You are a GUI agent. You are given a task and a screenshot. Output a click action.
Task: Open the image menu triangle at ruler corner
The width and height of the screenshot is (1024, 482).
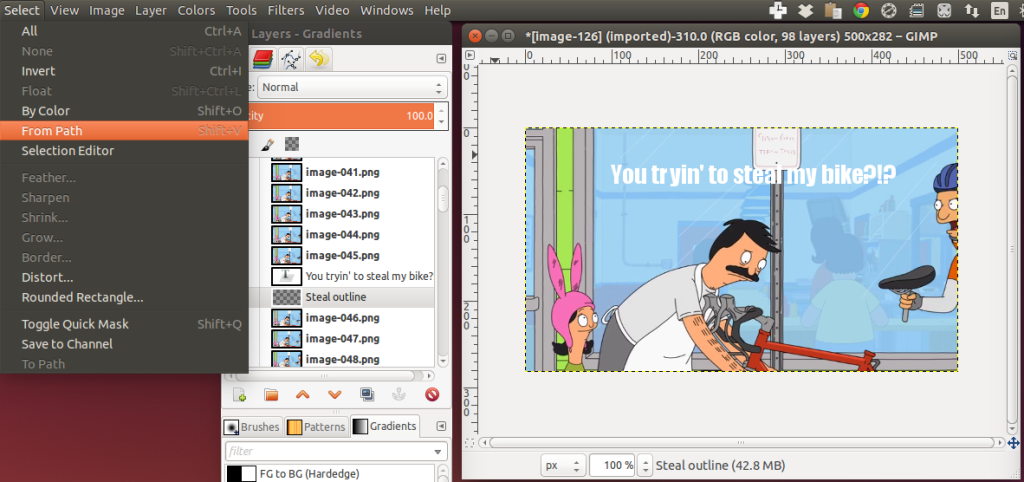click(469, 55)
